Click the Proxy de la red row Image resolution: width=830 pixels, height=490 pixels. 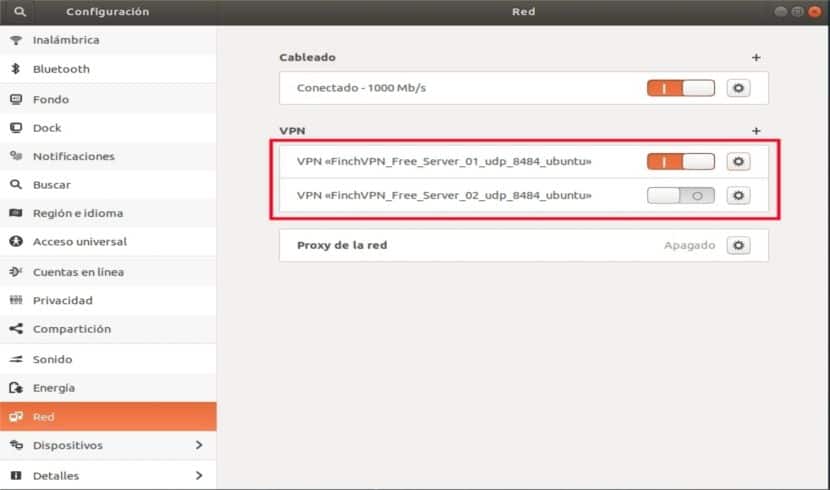coord(524,245)
